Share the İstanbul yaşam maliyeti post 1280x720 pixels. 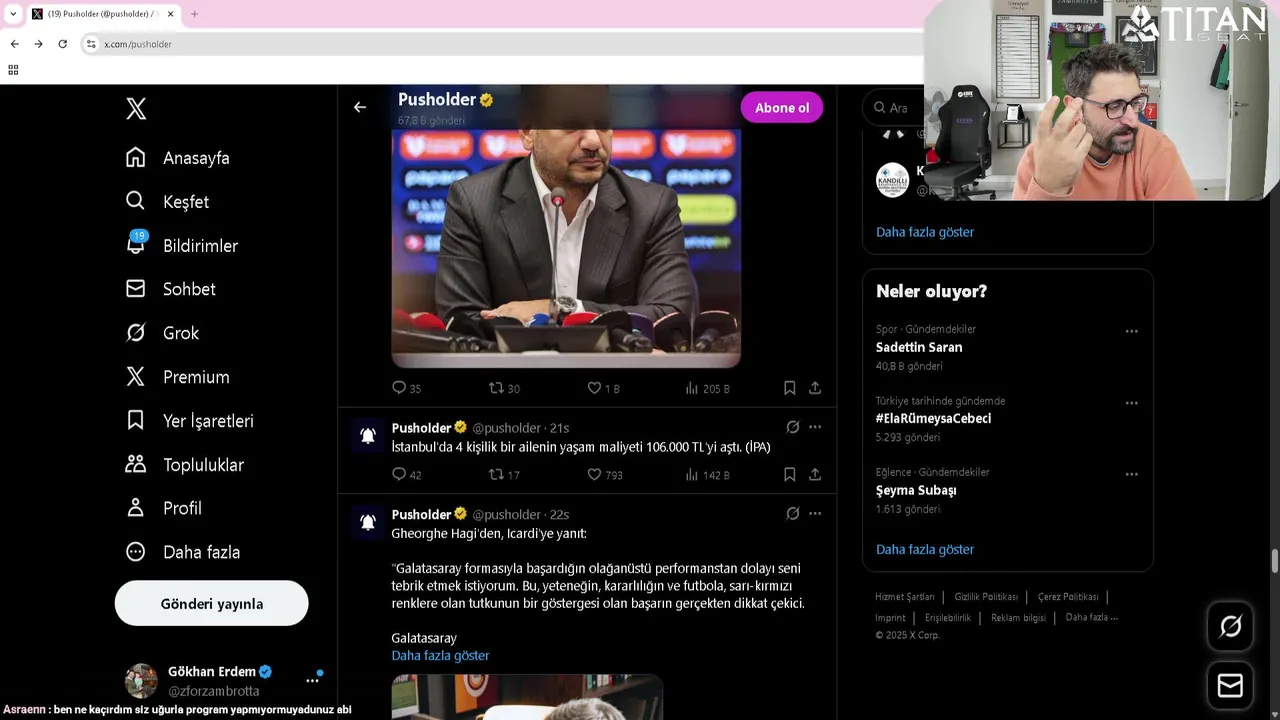click(815, 475)
